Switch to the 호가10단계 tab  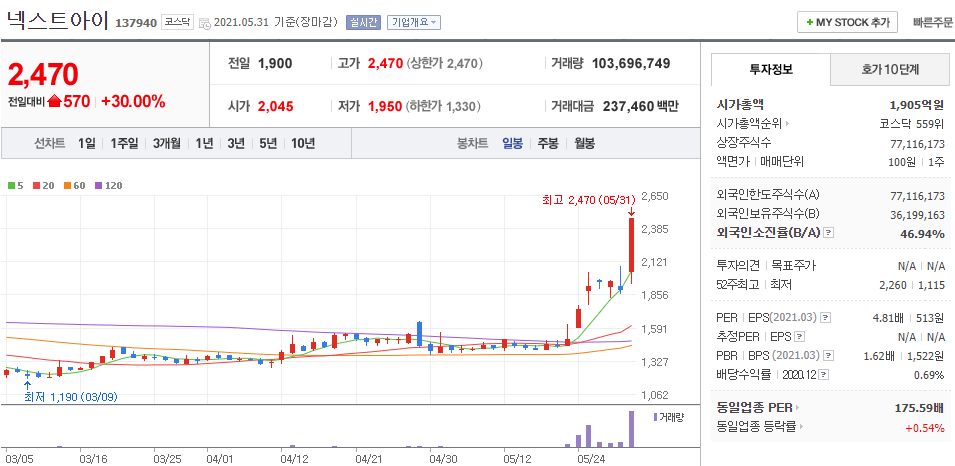890,69
